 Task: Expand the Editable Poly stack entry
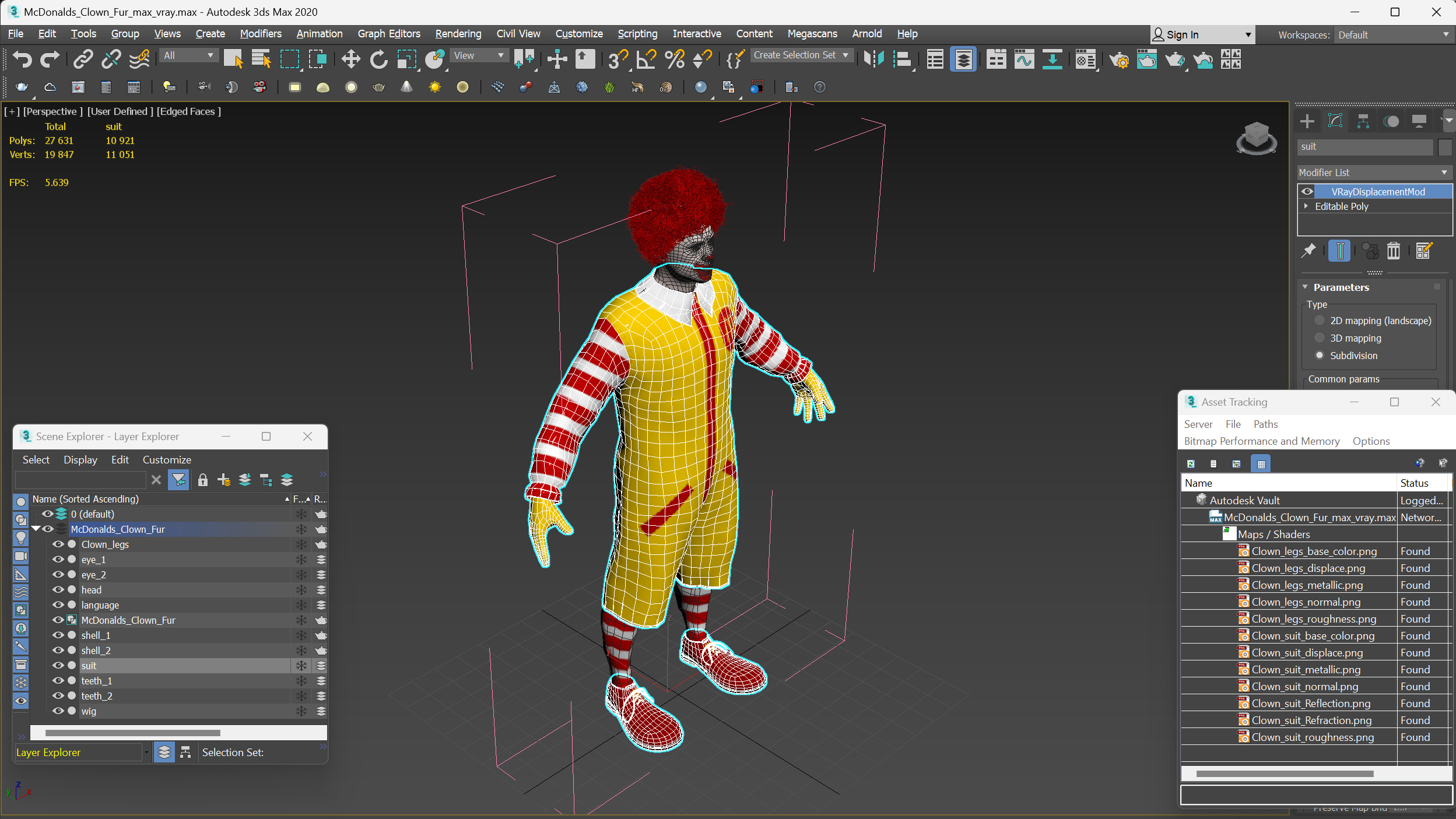click(1306, 206)
